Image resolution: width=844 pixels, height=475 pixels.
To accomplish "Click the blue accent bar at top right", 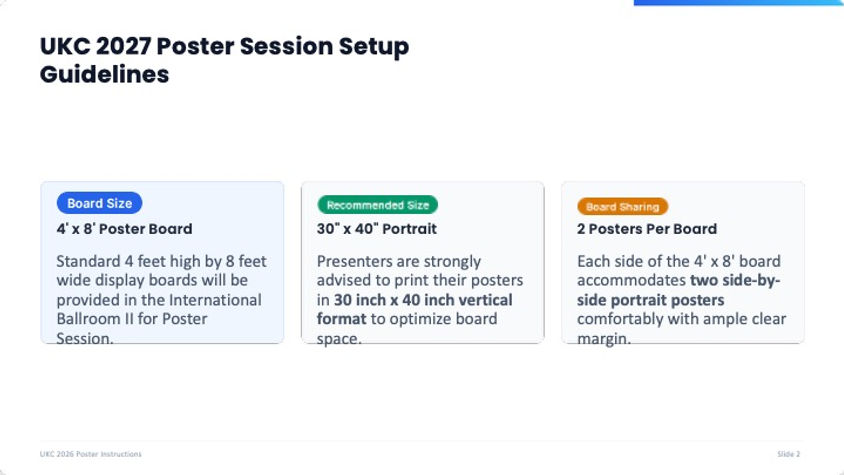I will tap(738, 3).
